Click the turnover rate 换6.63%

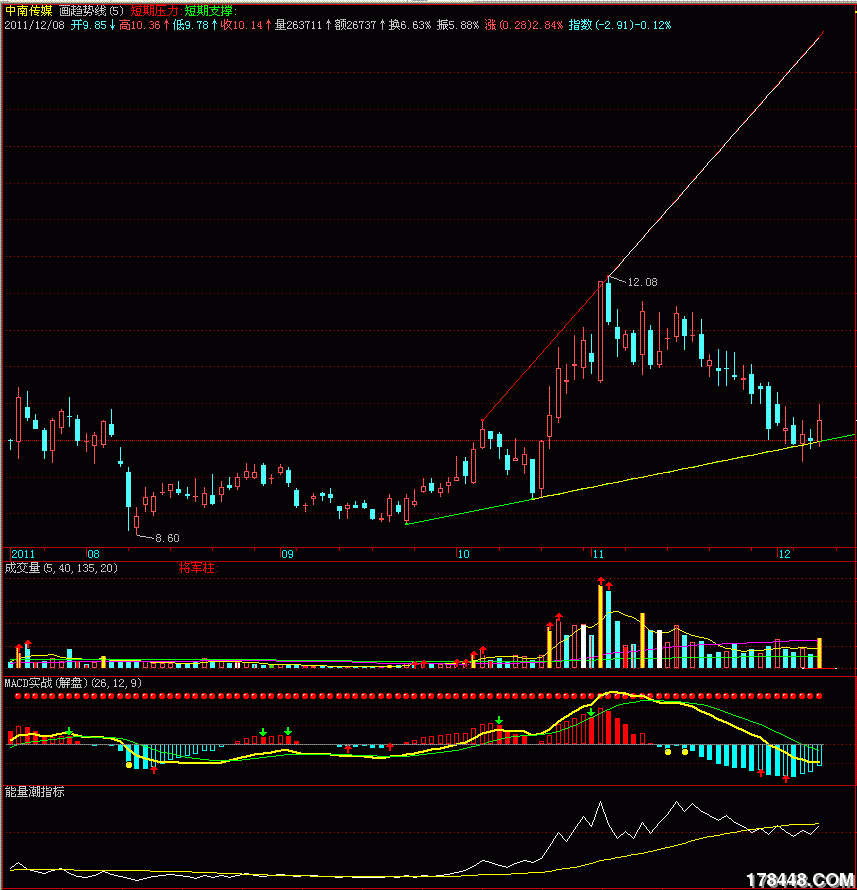click(x=410, y=25)
